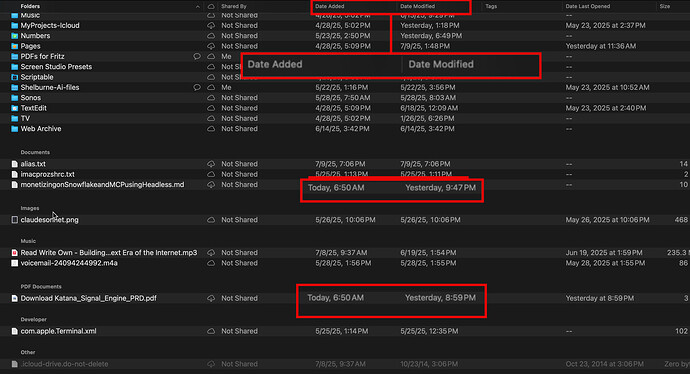Image resolution: width=690 pixels, height=374 pixels.
Task: Click 'May 26, 2025 at 10:06 PM' for claudesonnet.png
Action: 607,220
